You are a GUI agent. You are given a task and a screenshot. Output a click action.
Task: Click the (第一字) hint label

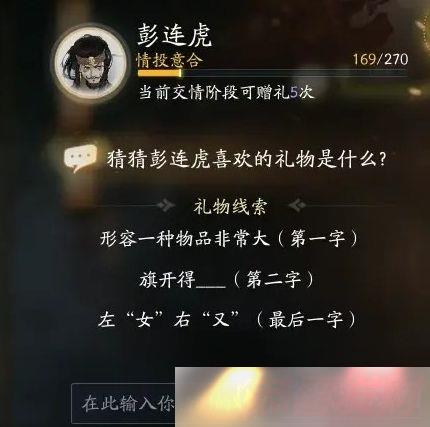pyautogui.click(x=318, y=239)
